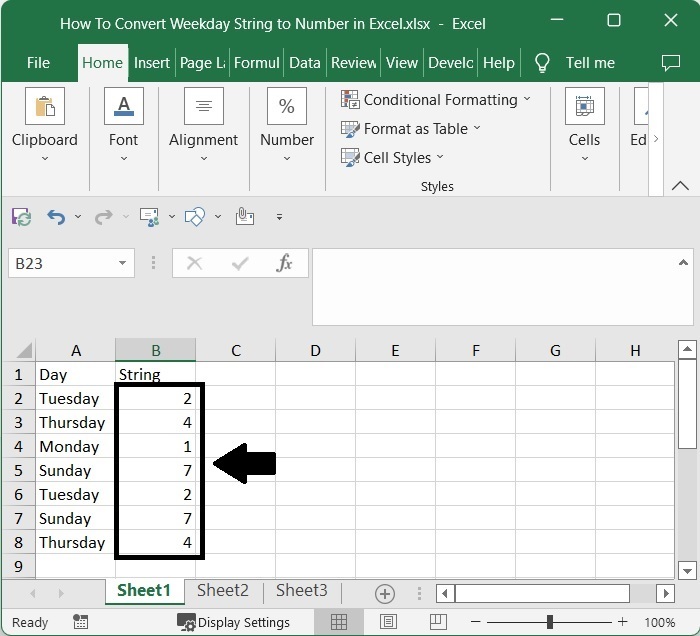The height and width of the screenshot is (636, 700).
Task: Open the Name Box dropdown arrow
Action: (122, 263)
